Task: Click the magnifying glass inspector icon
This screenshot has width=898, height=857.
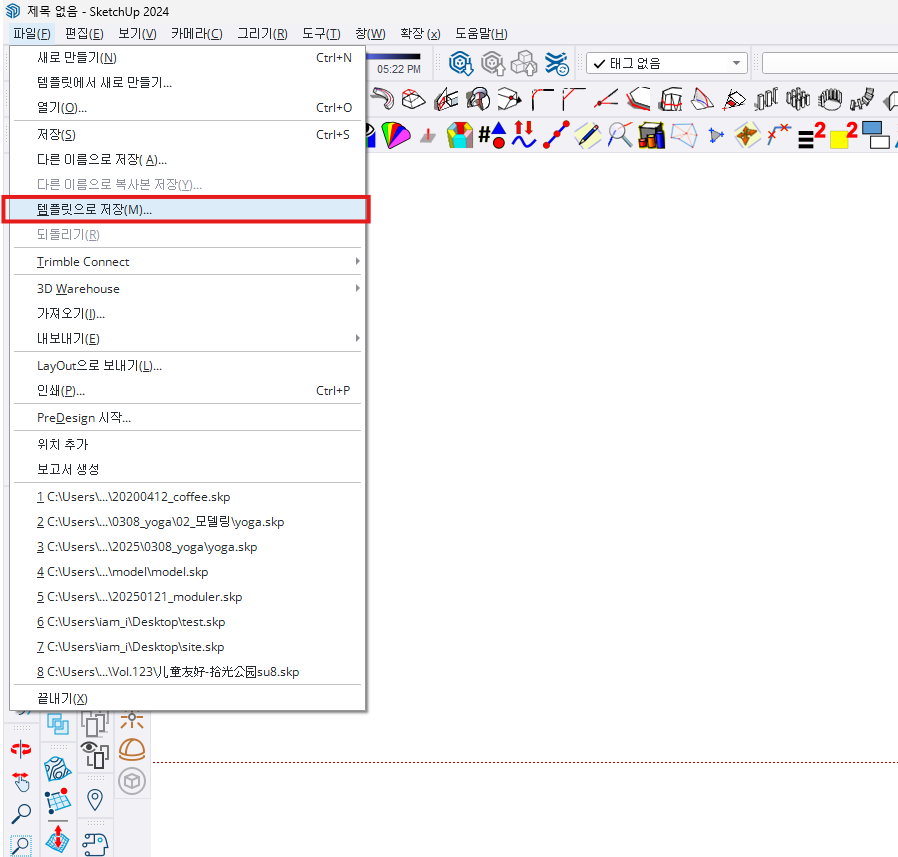Action: click(x=620, y=136)
